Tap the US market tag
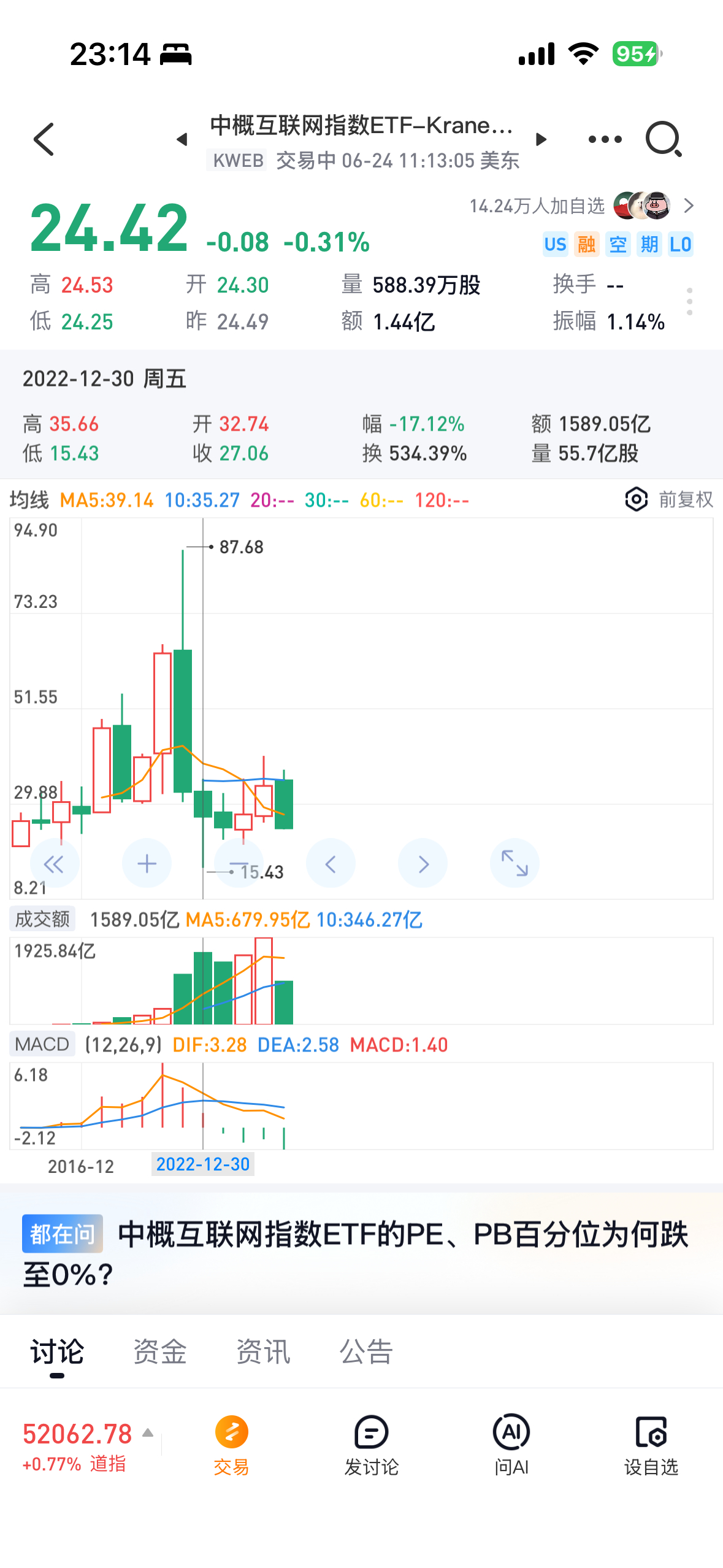Viewport: 723px width, 1568px height. tap(556, 245)
